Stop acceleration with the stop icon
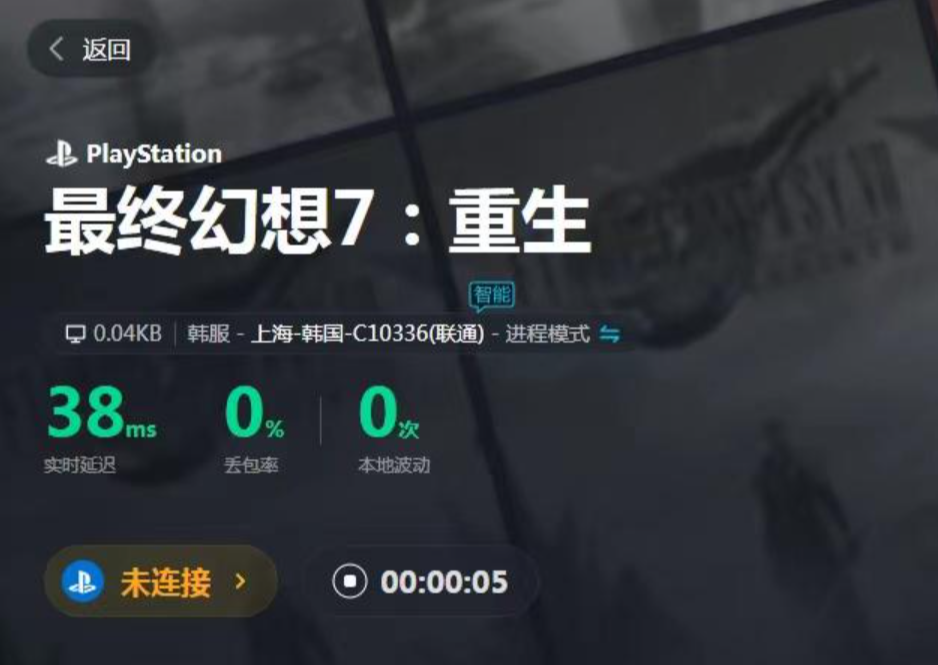The width and height of the screenshot is (938, 665). tap(349, 581)
